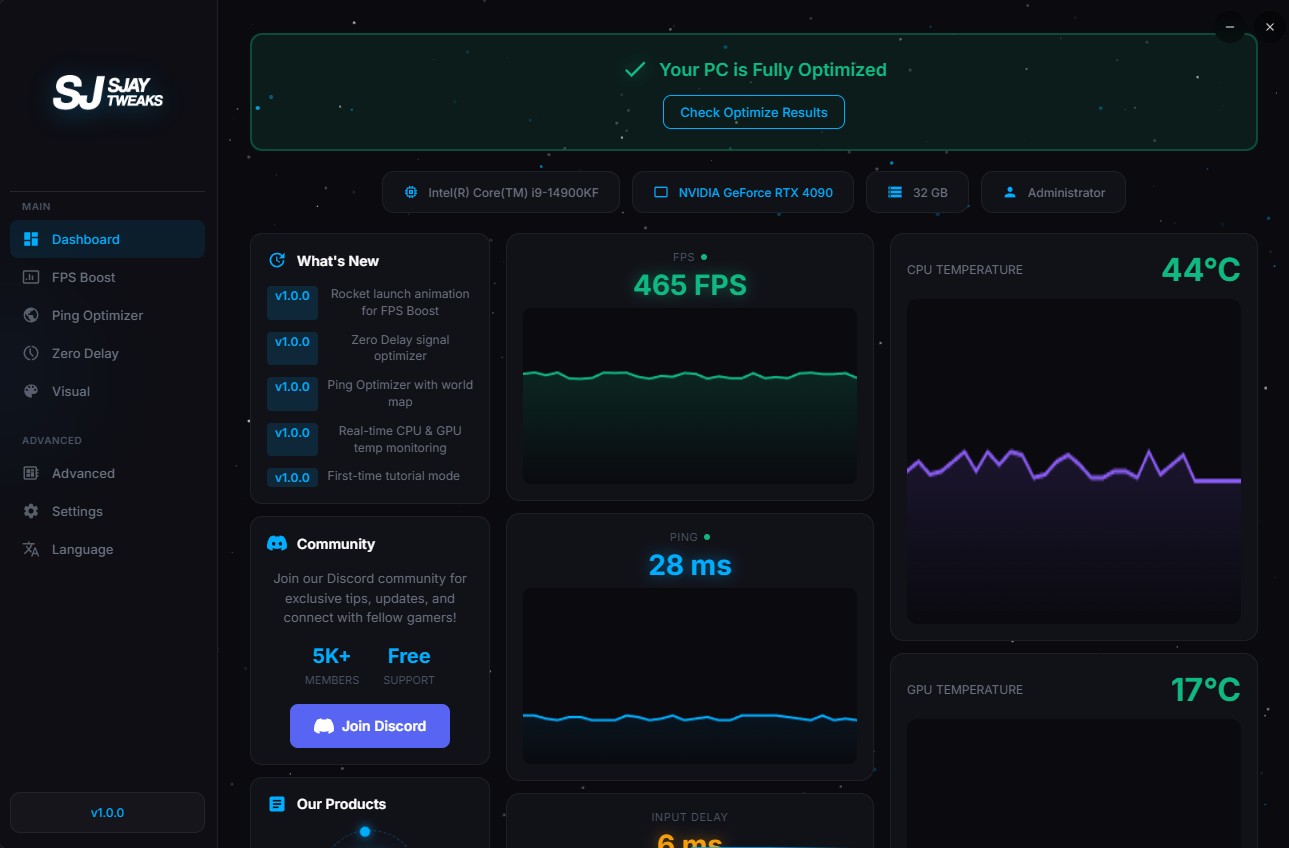Click the CPU chip icon beside i9-14900KF

tap(410, 192)
